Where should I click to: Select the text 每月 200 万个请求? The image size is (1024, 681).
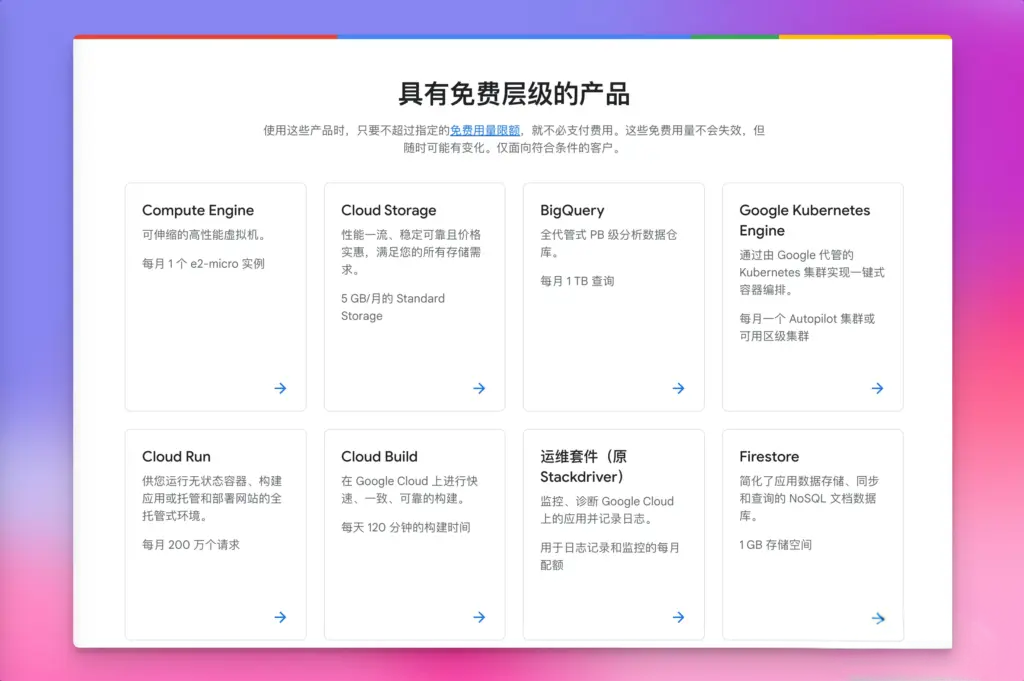tap(191, 545)
